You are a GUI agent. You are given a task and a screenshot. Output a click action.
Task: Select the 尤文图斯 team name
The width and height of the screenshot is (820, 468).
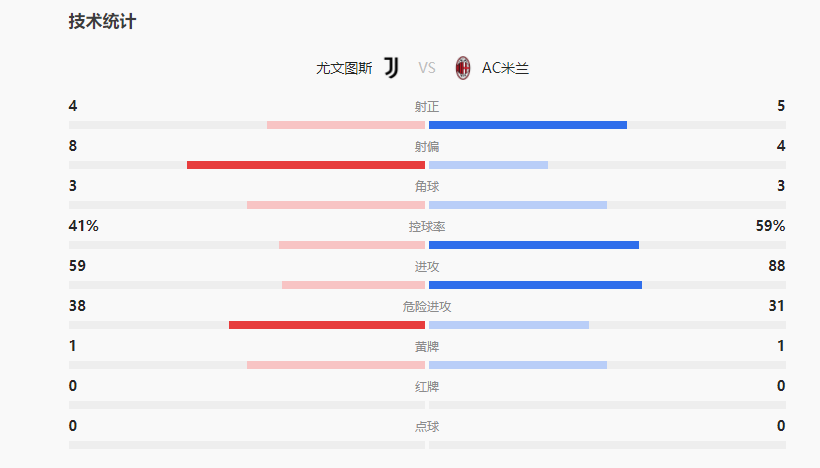(344, 68)
